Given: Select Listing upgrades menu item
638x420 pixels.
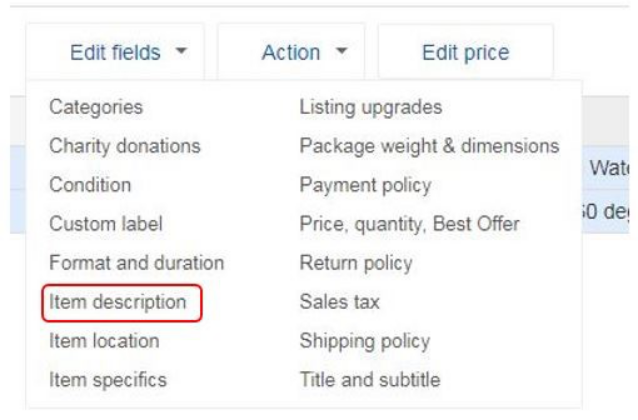Looking at the screenshot, I should pos(371,107).
